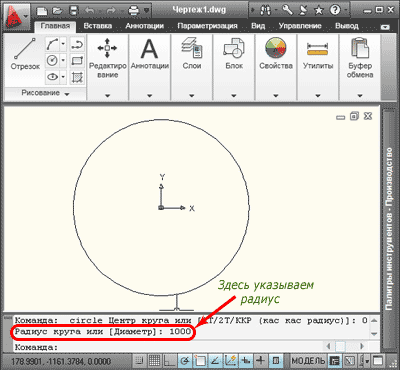Expand the Слои panel arrow
Screen dimensions: 400x370
pyautogui.click(x=192, y=96)
